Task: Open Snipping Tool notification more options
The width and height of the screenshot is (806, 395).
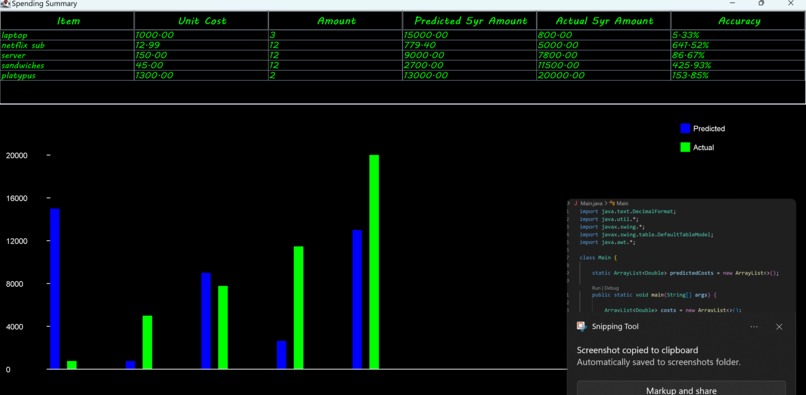Action: (x=754, y=327)
